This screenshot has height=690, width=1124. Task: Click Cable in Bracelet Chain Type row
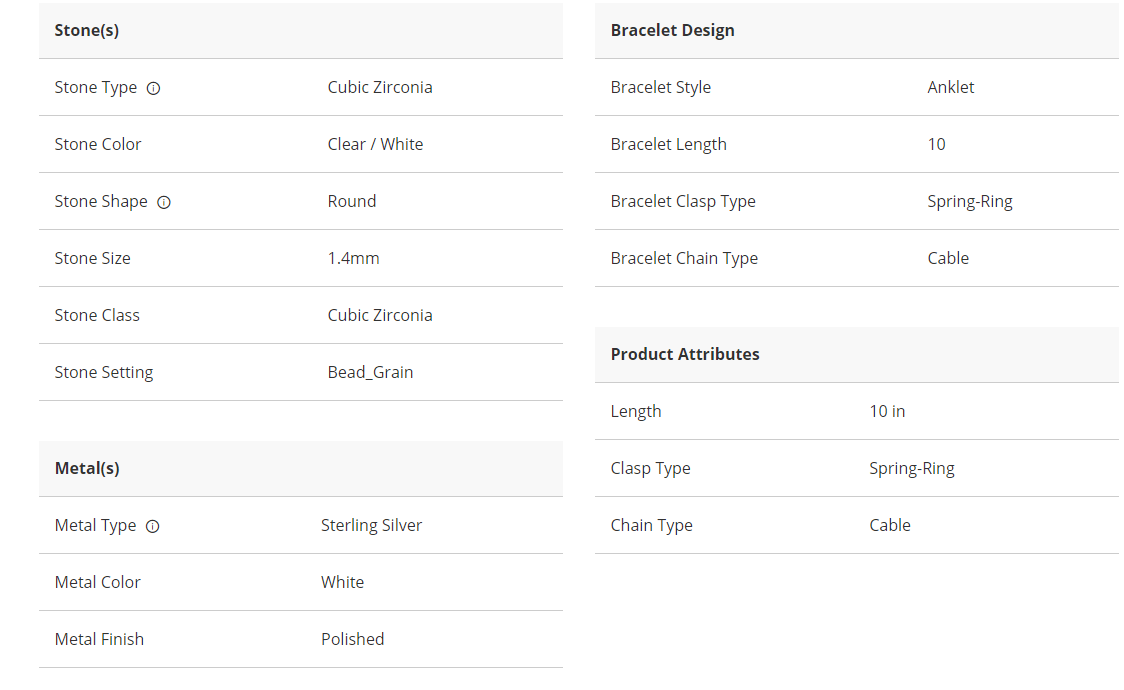(x=947, y=258)
